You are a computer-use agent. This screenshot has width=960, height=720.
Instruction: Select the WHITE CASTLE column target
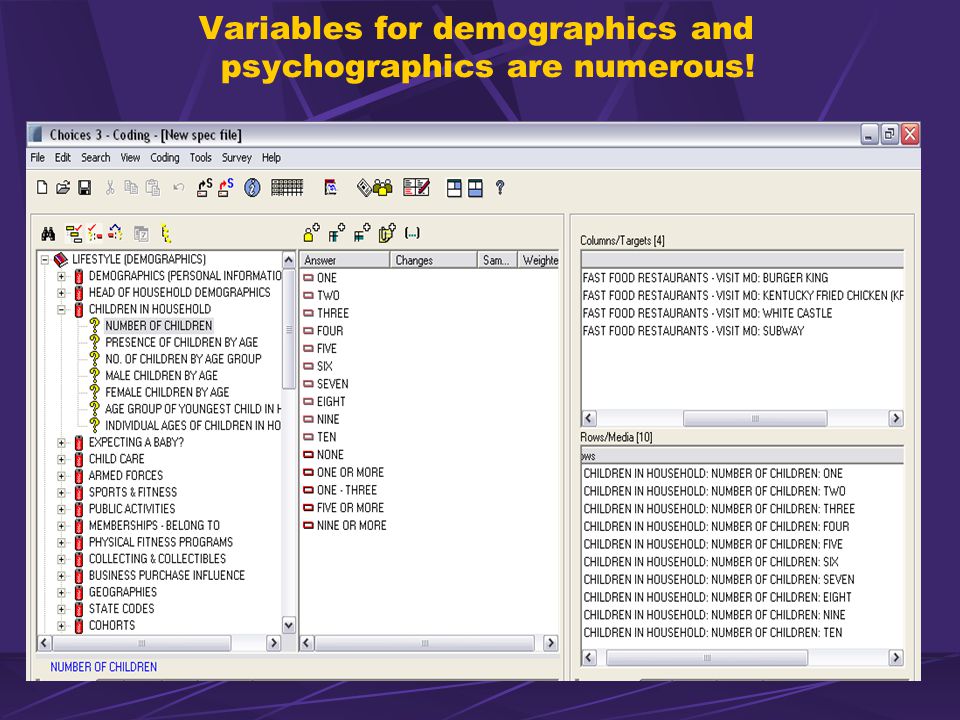click(x=707, y=313)
